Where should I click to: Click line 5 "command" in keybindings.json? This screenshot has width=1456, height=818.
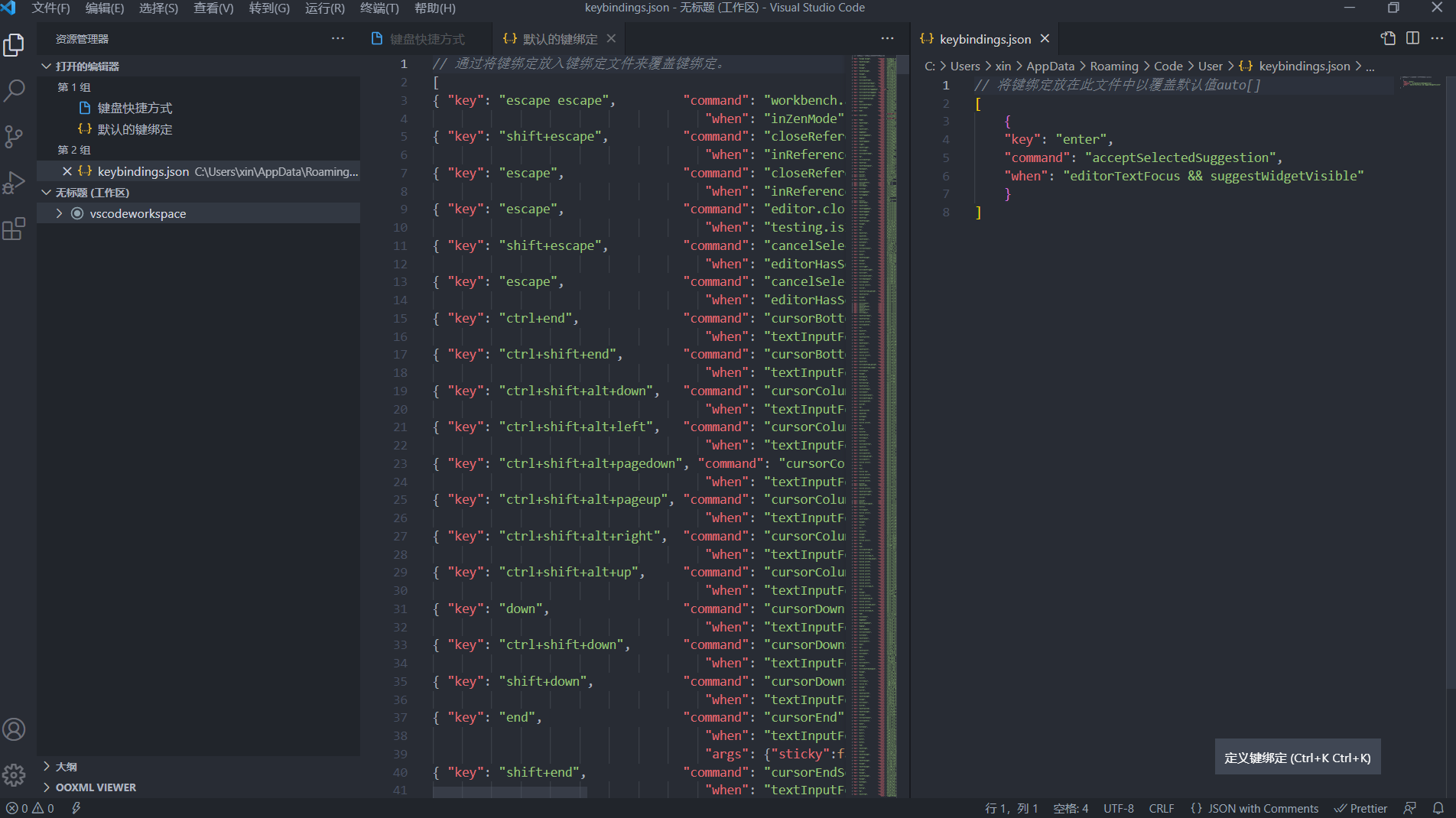(1037, 157)
